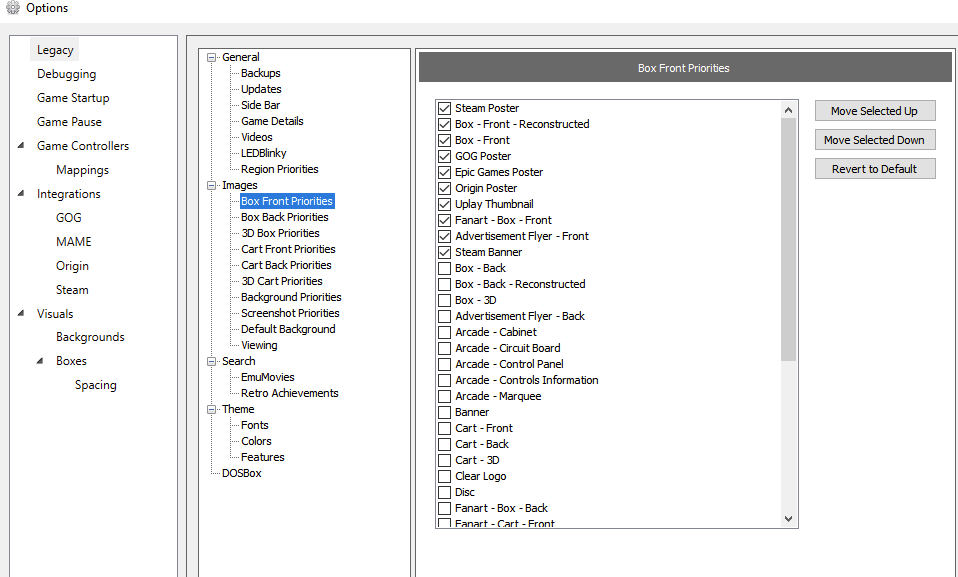
Task: Open the Legacy options section
Action: click(x=55, y=50)
